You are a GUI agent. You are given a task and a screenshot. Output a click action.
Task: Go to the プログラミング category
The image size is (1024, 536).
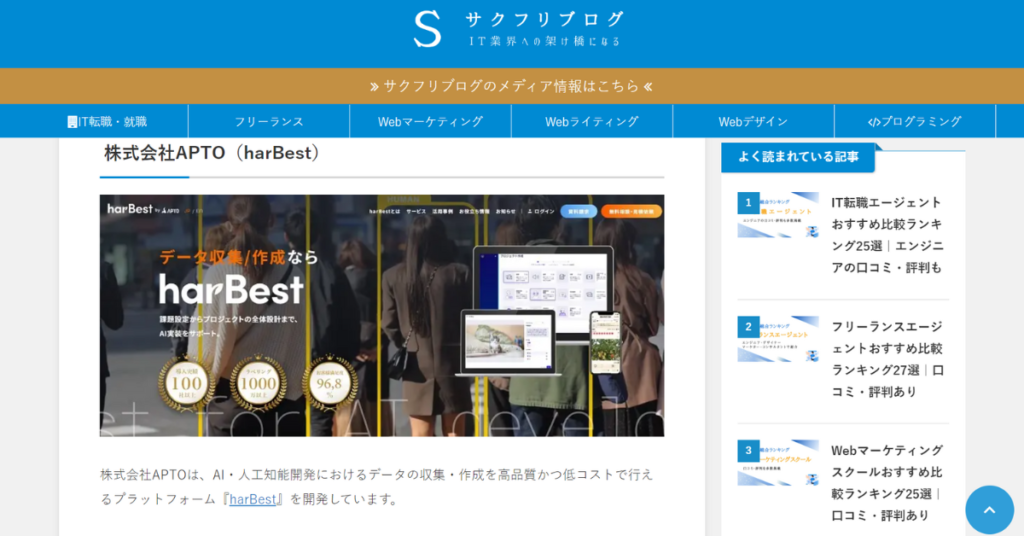tap(915, 121)
